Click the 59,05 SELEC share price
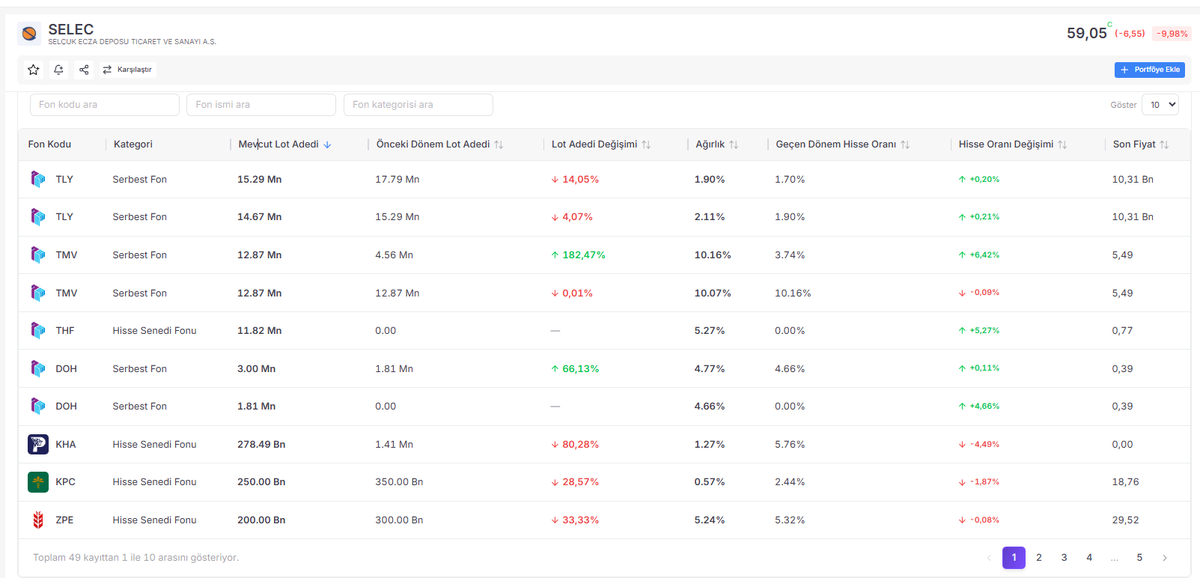 pyautogui.click(x=1087, y=33)
